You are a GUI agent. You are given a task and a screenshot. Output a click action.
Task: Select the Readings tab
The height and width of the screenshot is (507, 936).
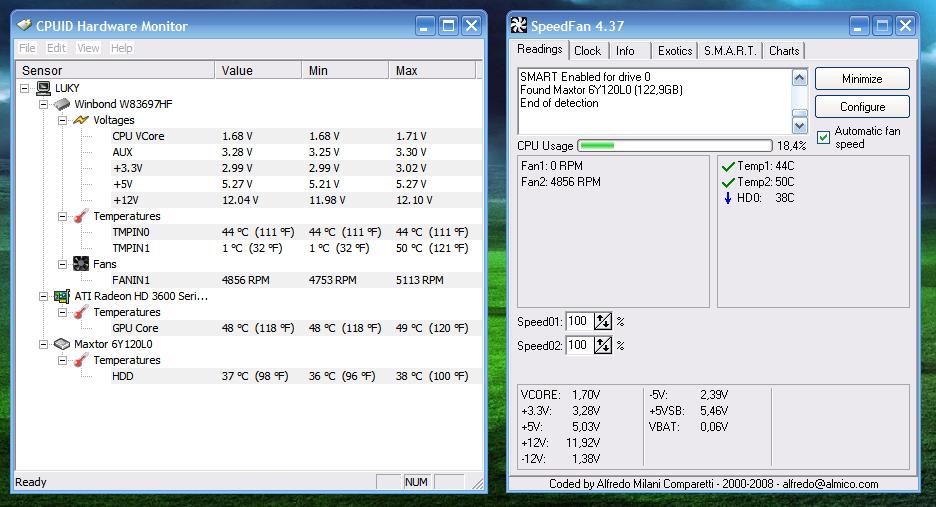pos(540,50)
